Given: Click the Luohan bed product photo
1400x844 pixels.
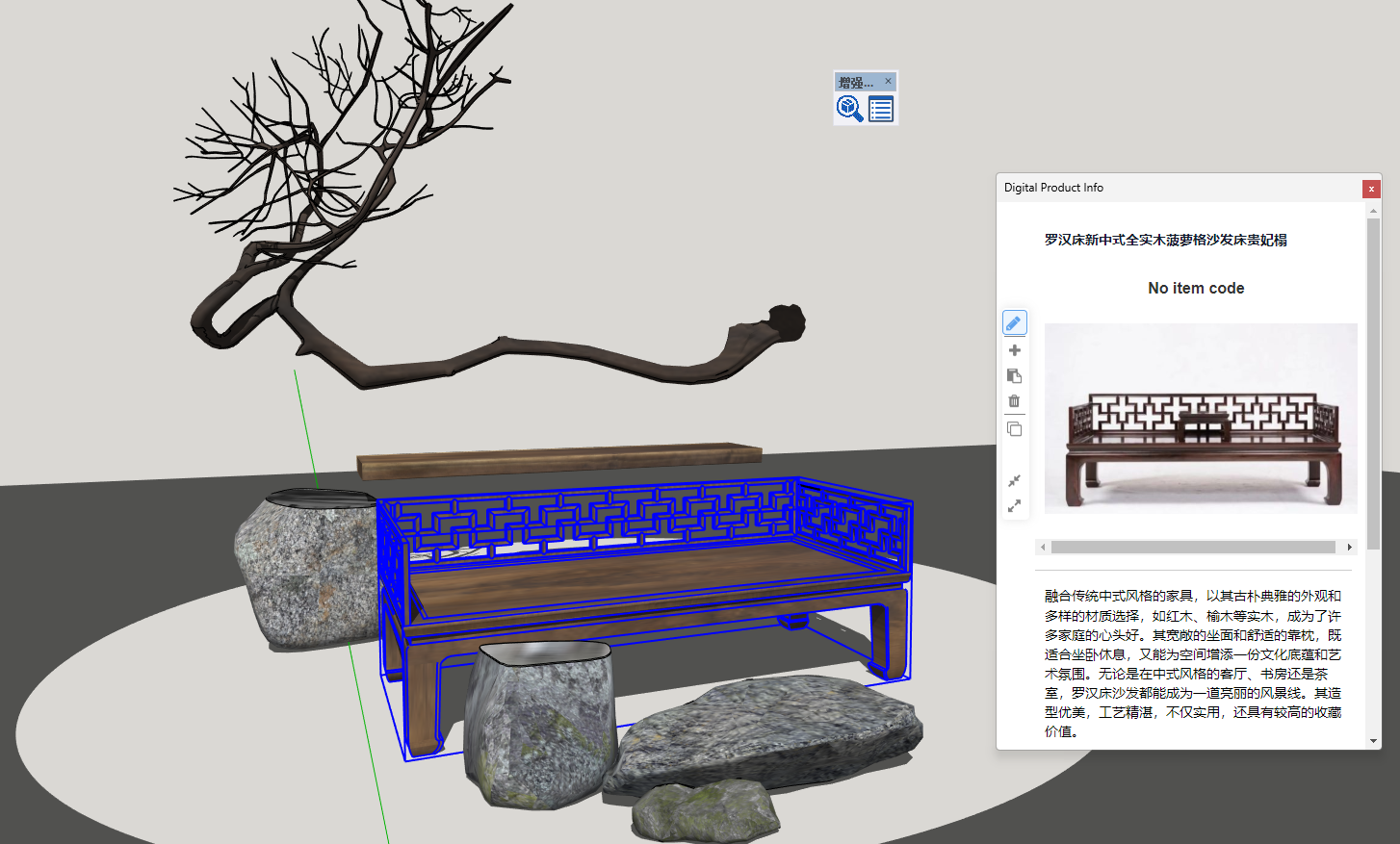Looking at the screenshot, I should coord(1201,419).
